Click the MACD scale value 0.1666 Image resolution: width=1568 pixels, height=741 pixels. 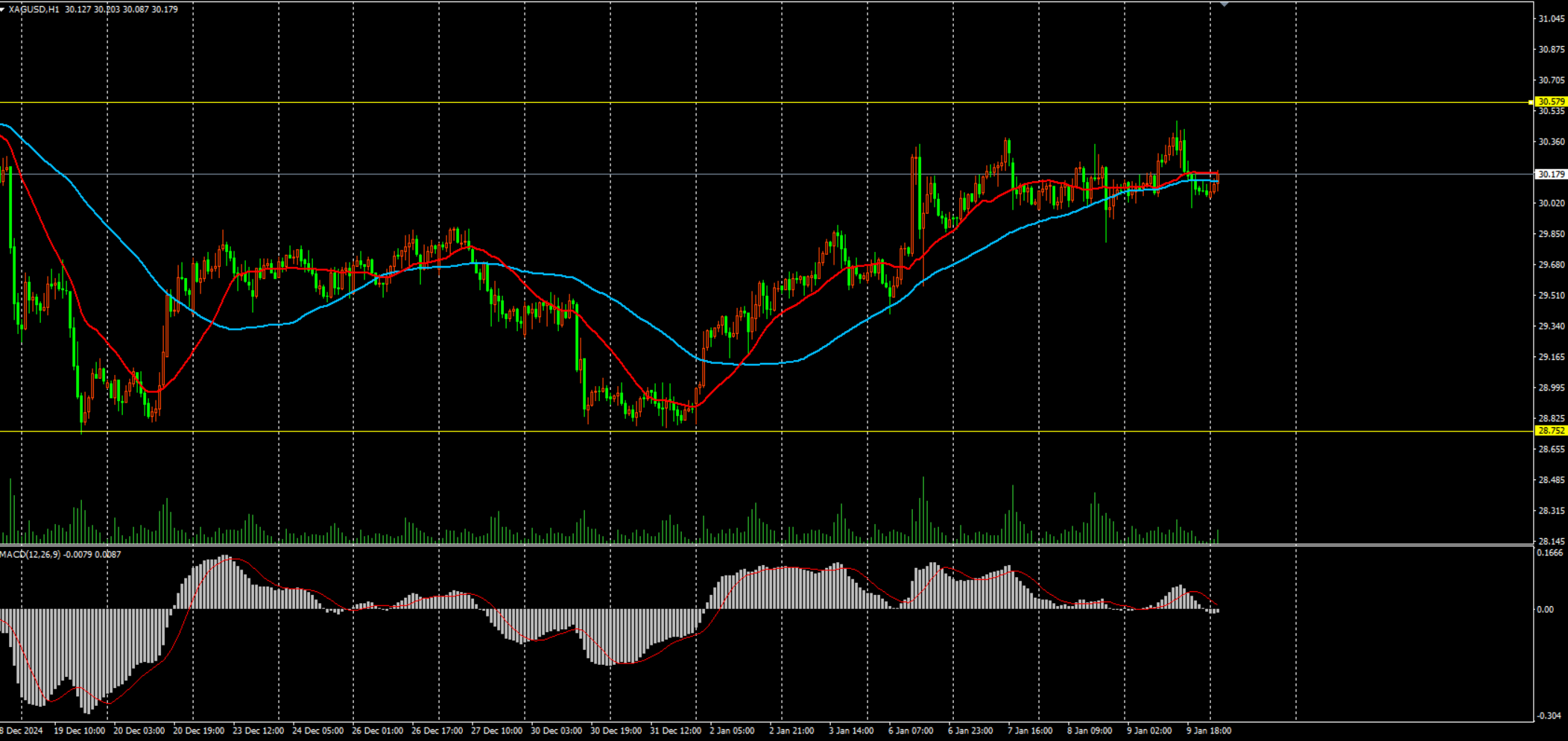tap(1550, 553)
